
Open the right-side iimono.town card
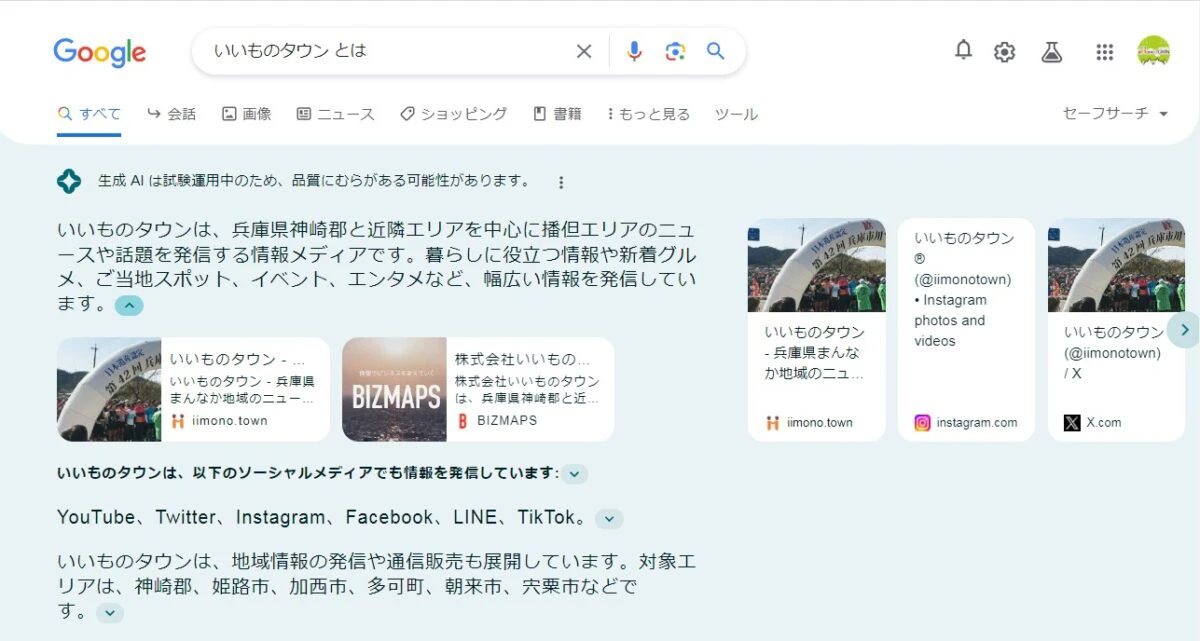point(816,330)
